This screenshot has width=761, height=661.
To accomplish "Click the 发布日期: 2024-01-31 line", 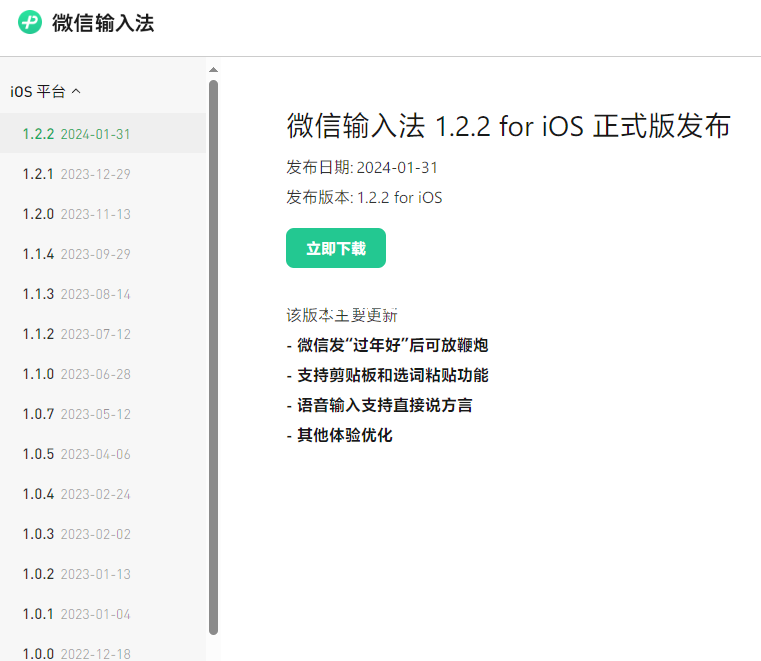I will [x=362, y=167].
